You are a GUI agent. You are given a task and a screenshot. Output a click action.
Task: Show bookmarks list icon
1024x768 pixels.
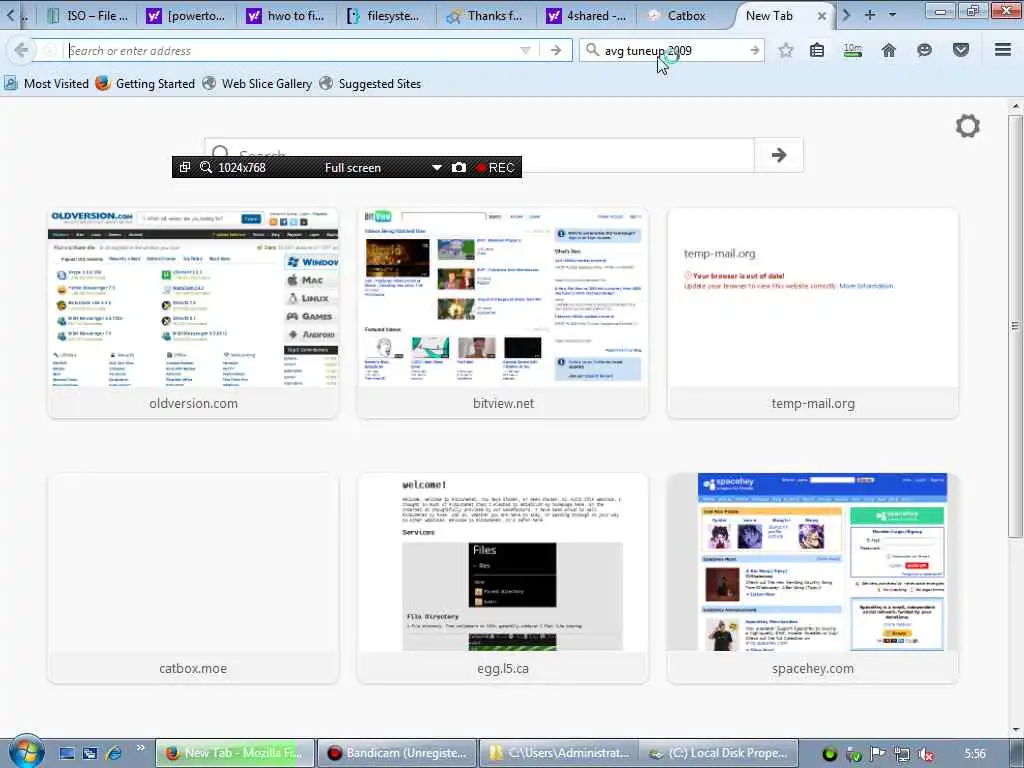pyautogui.click(x=817, y=50)
